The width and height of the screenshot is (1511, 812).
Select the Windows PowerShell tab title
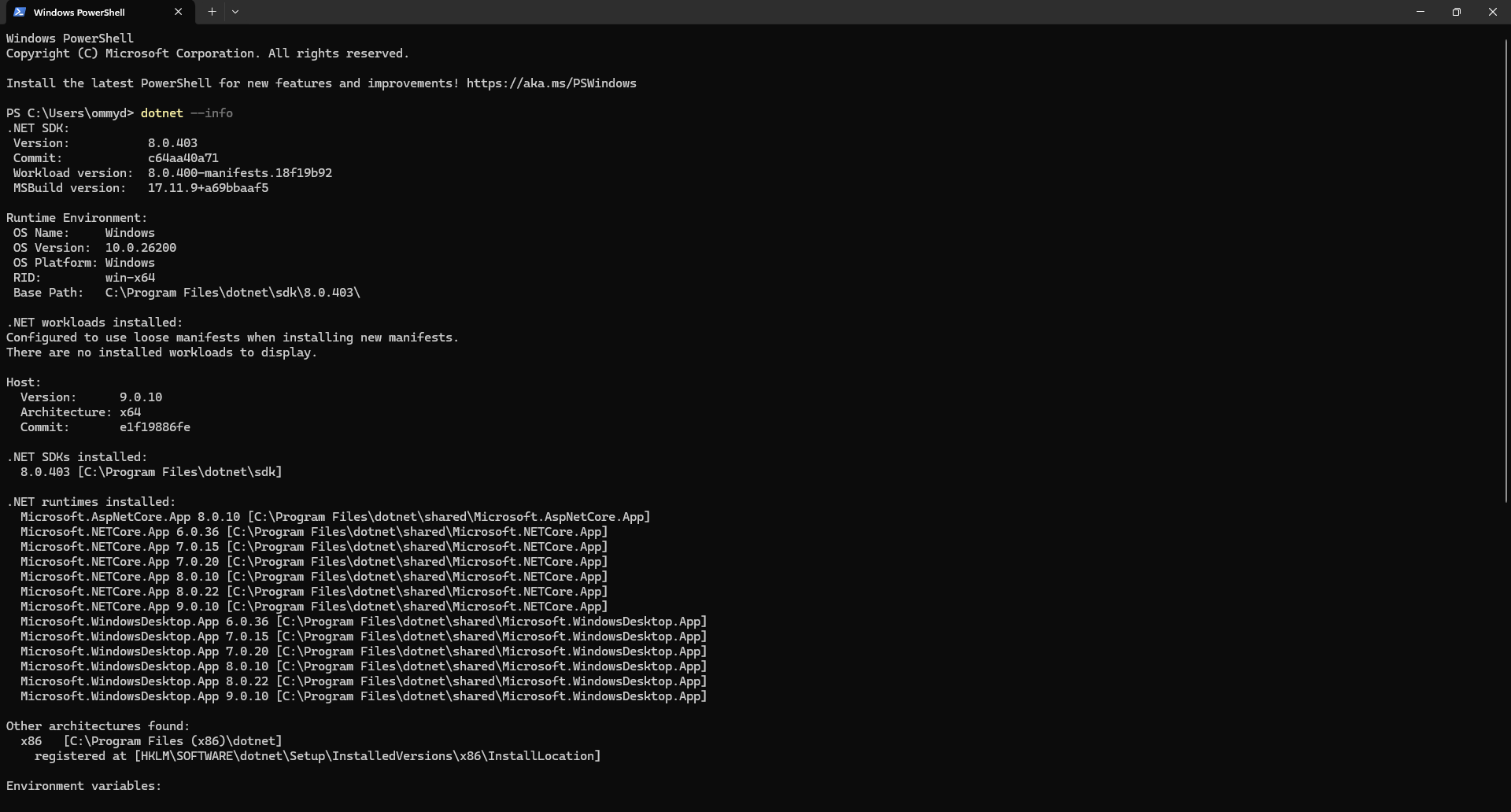pyautogui.click(x=79, y=12)
